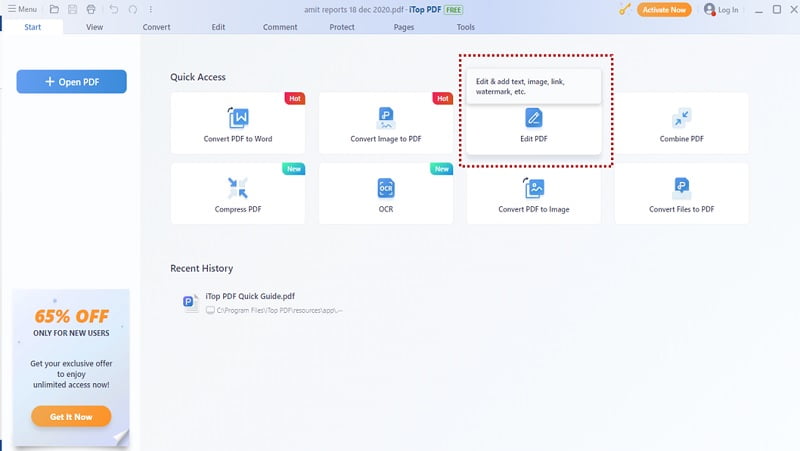The width and height of the screenshot is (800, 451).
Task: Click the Convert Image to PDF label
Action: pyautogui.click(x=386, y=139)
